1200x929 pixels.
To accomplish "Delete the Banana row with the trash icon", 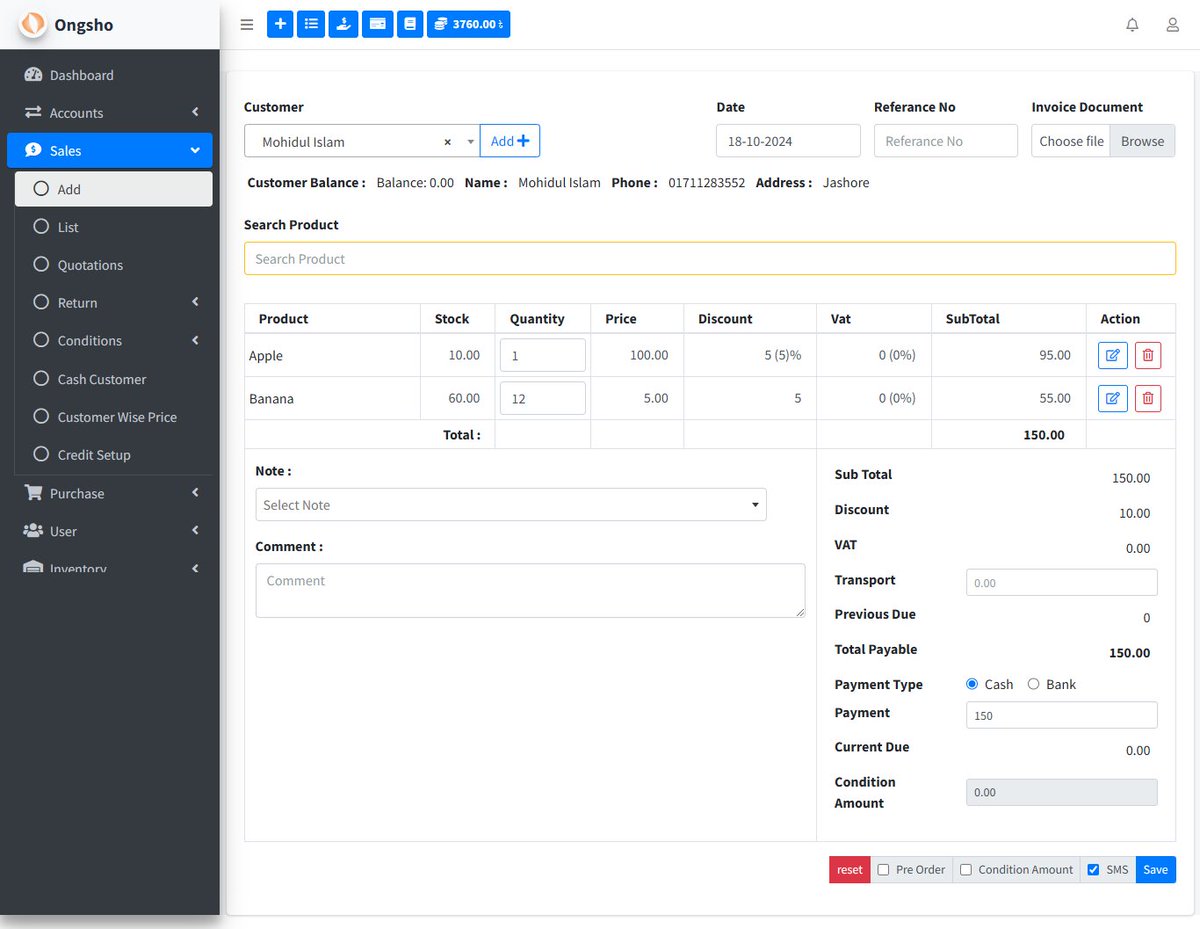I will 1148,398.
